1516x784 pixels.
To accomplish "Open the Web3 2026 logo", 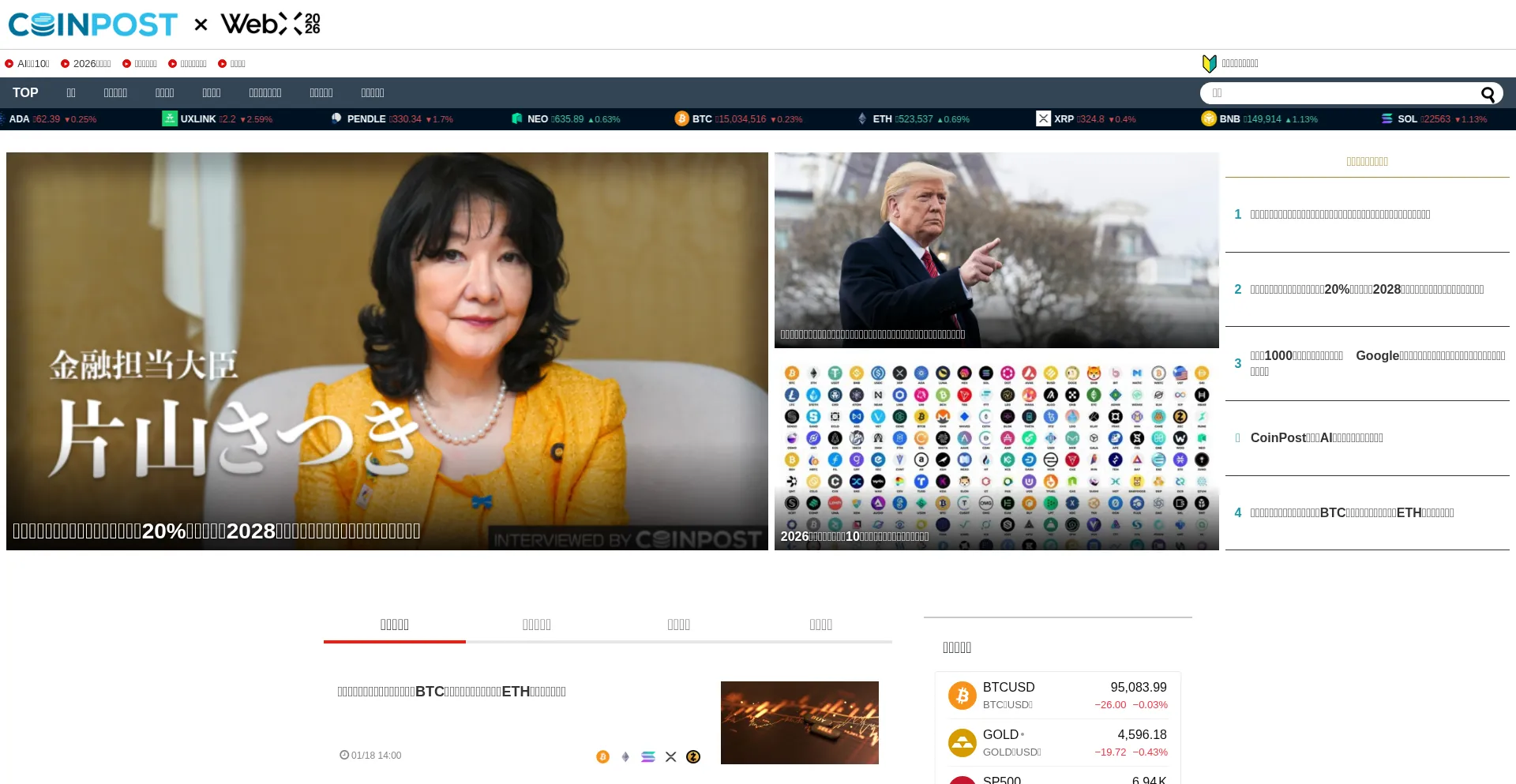I will (271, 24).
